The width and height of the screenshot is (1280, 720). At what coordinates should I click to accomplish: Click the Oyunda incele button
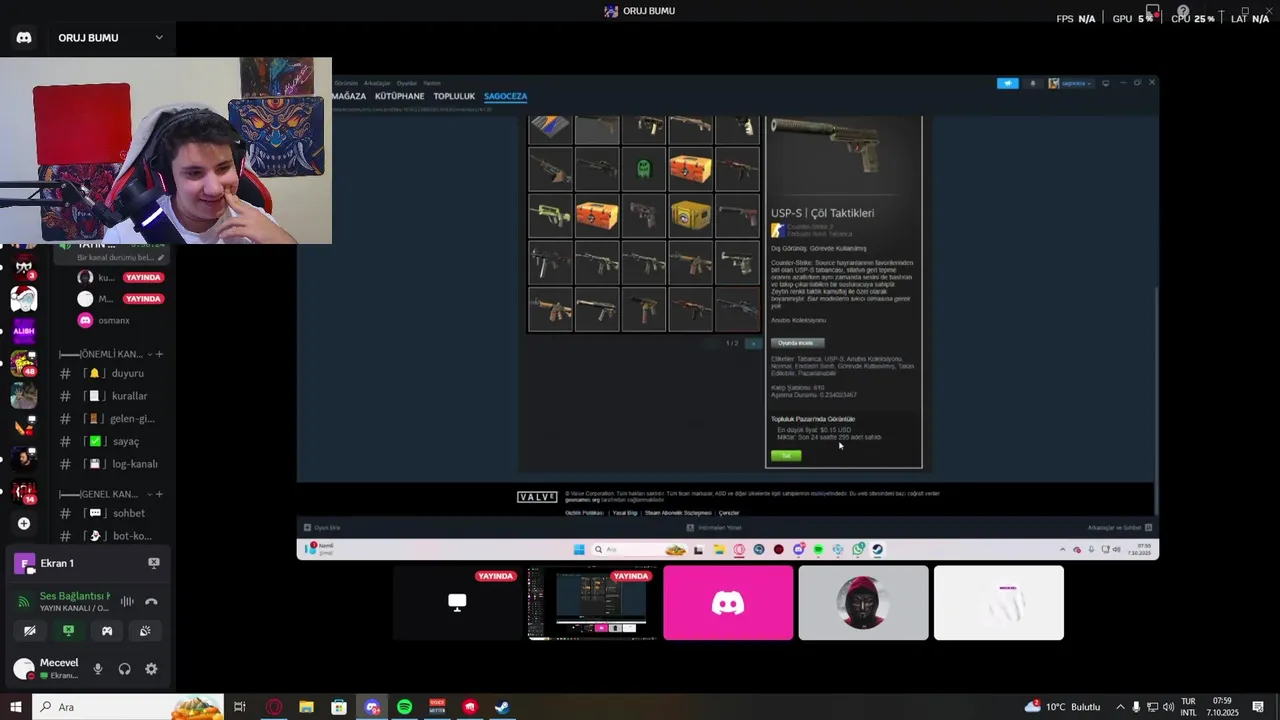(796, 343)
